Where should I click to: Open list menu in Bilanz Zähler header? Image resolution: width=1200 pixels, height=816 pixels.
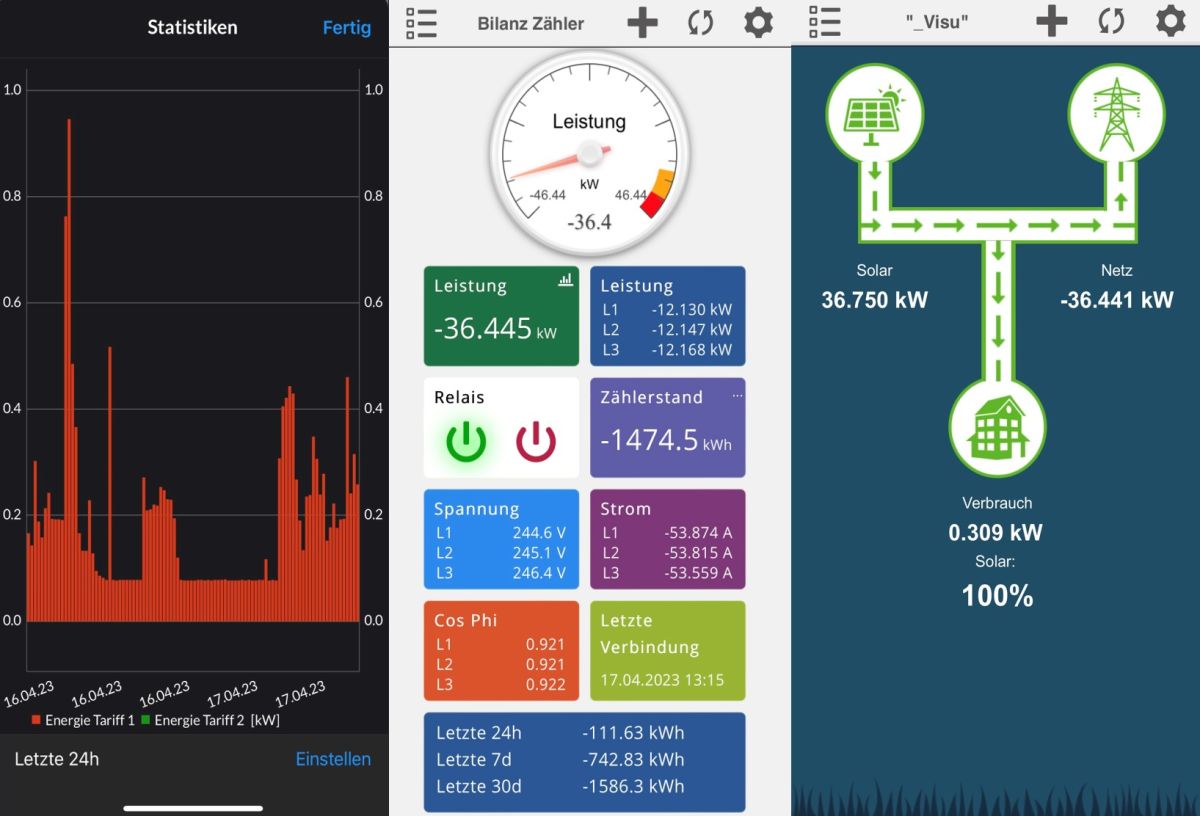[422, 23]
